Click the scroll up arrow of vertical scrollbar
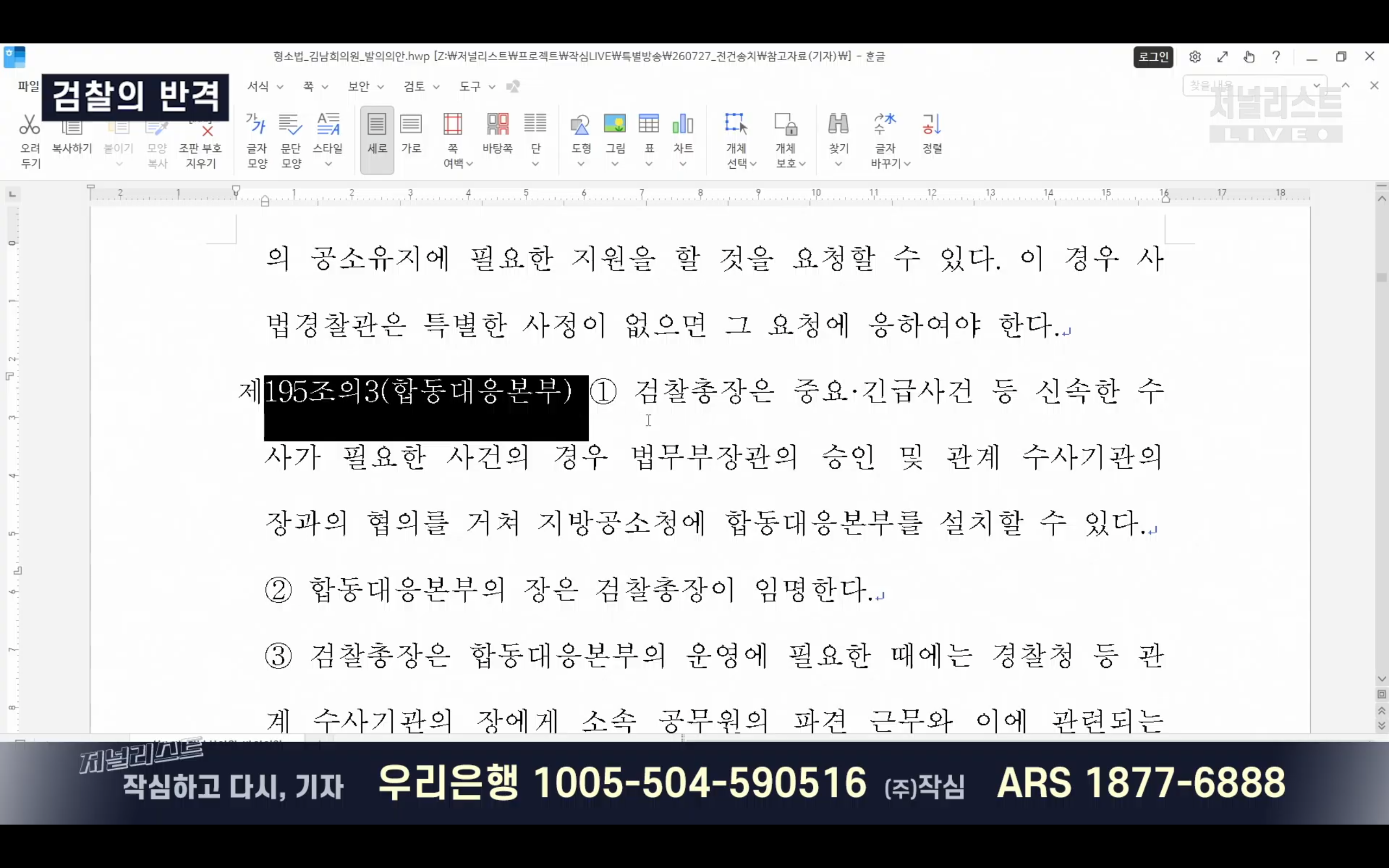This screenshot has height=868, width=1389. tap(1381, 199)
